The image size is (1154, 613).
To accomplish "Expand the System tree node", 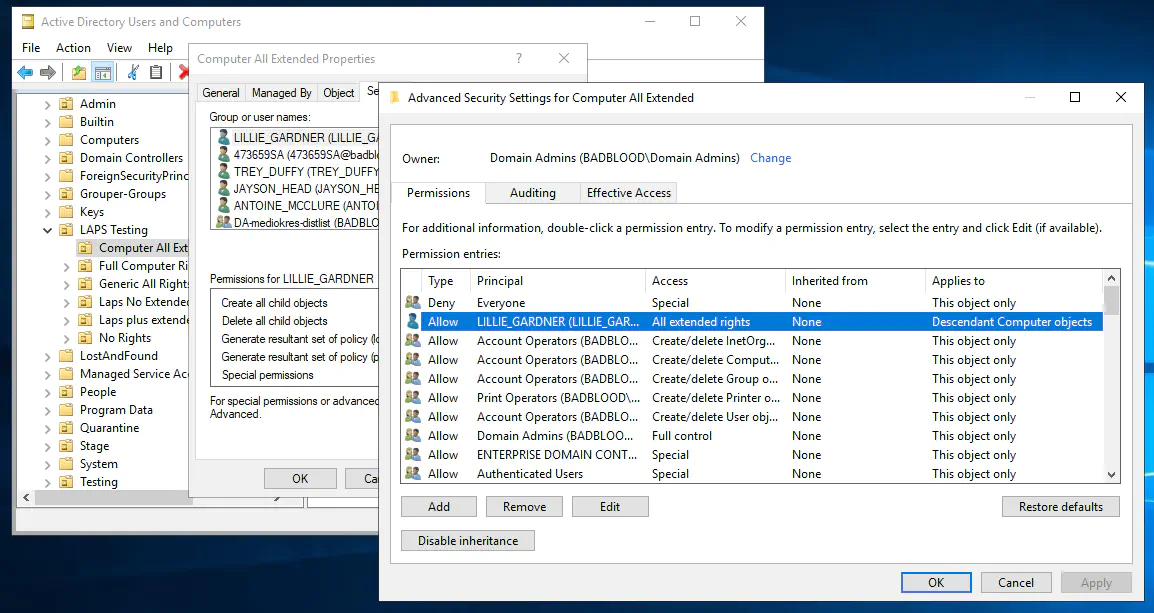I will [48, 464].
